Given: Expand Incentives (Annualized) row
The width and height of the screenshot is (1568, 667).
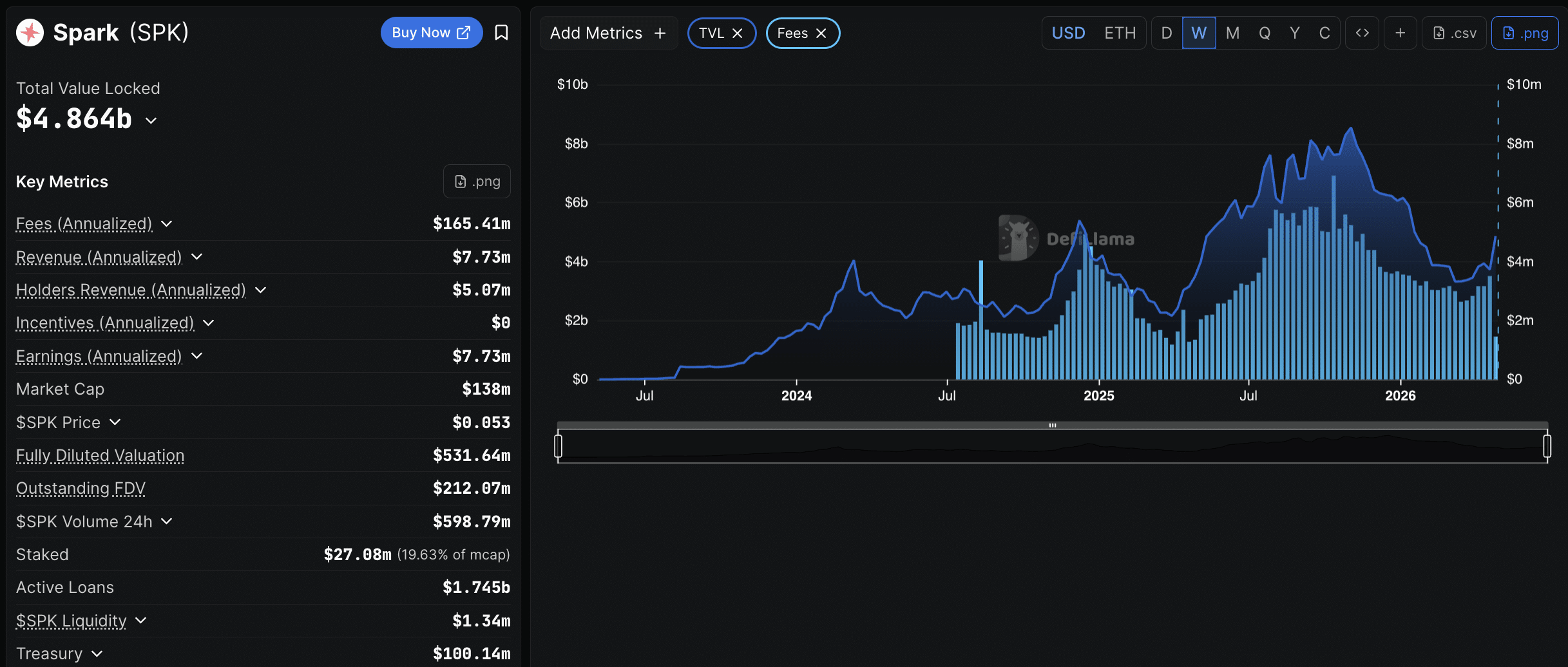Looking at the screenshot, I should 209,323.
